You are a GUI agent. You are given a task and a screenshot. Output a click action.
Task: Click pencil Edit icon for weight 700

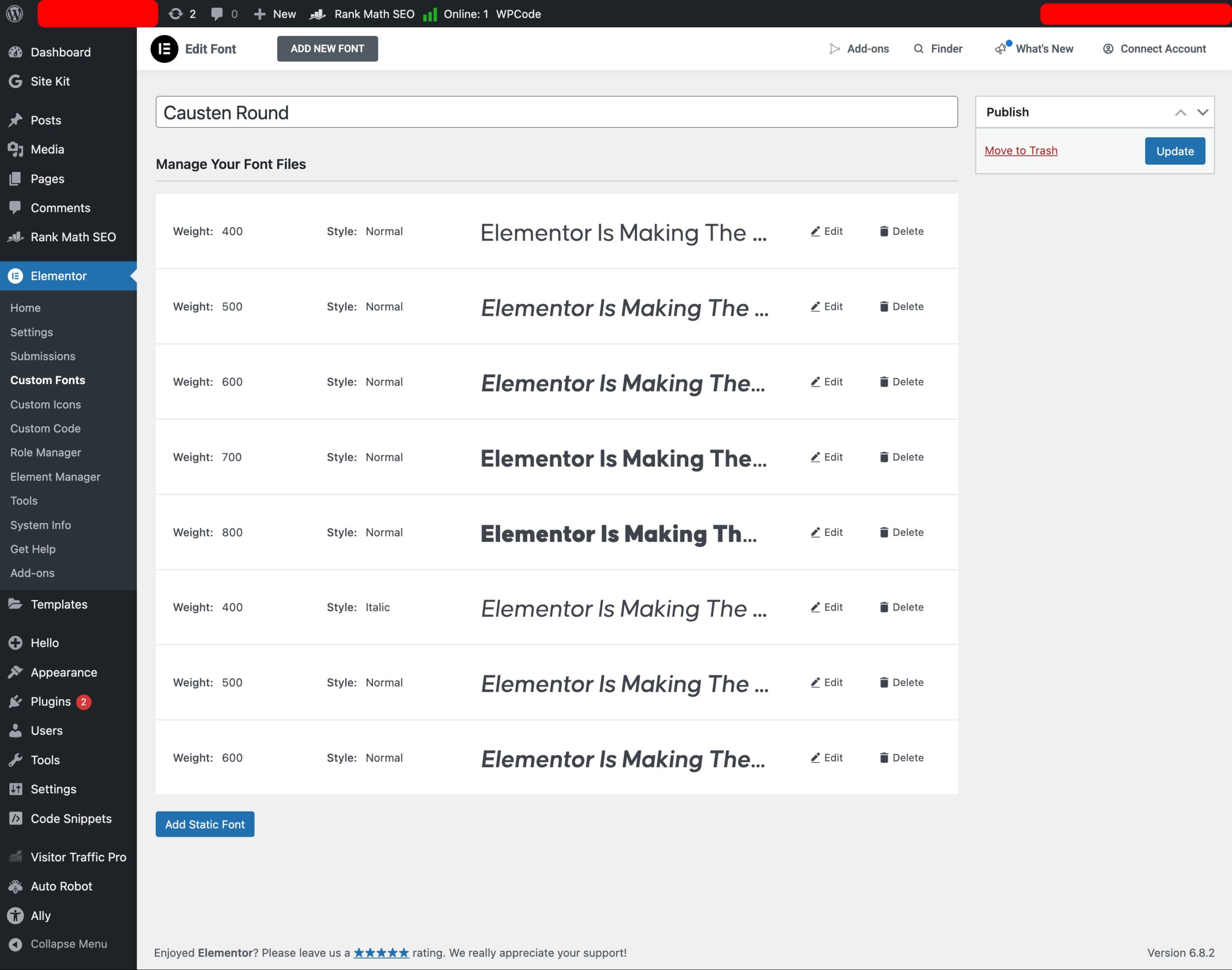coord(815,457)
